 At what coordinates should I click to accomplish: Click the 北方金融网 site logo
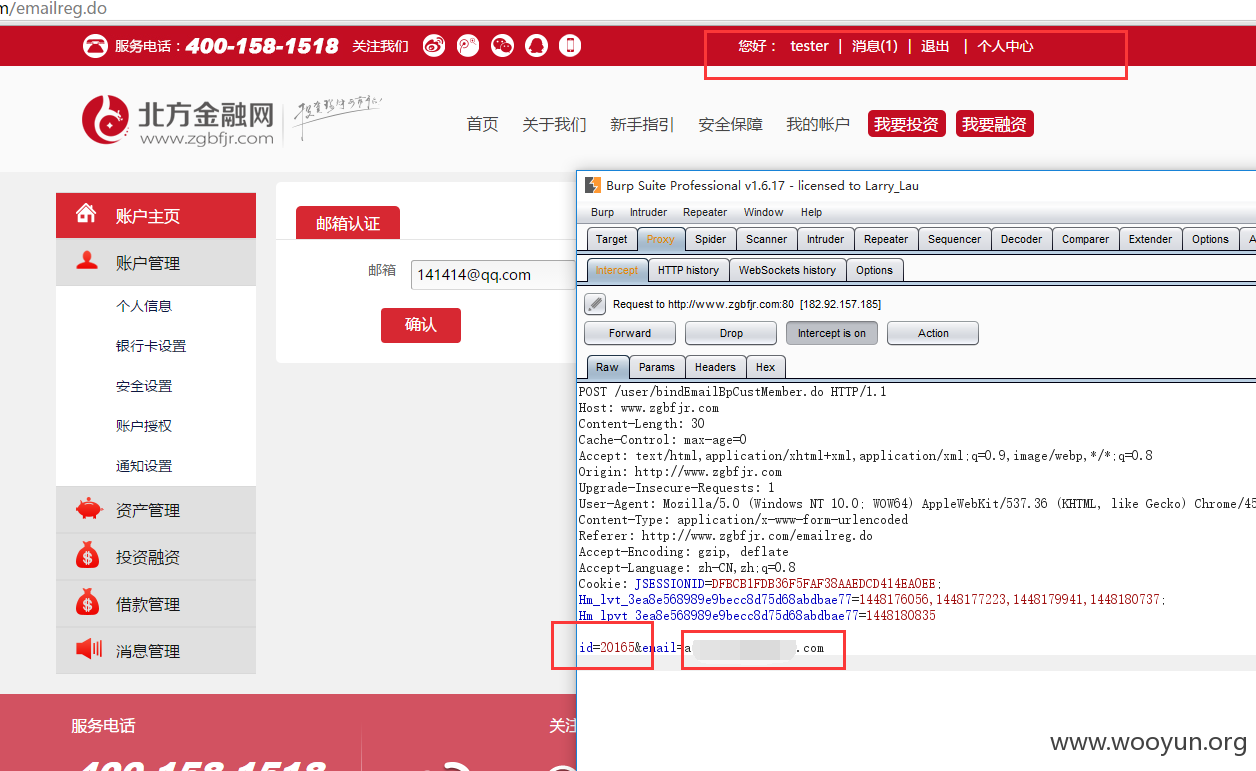pos(178,121)
